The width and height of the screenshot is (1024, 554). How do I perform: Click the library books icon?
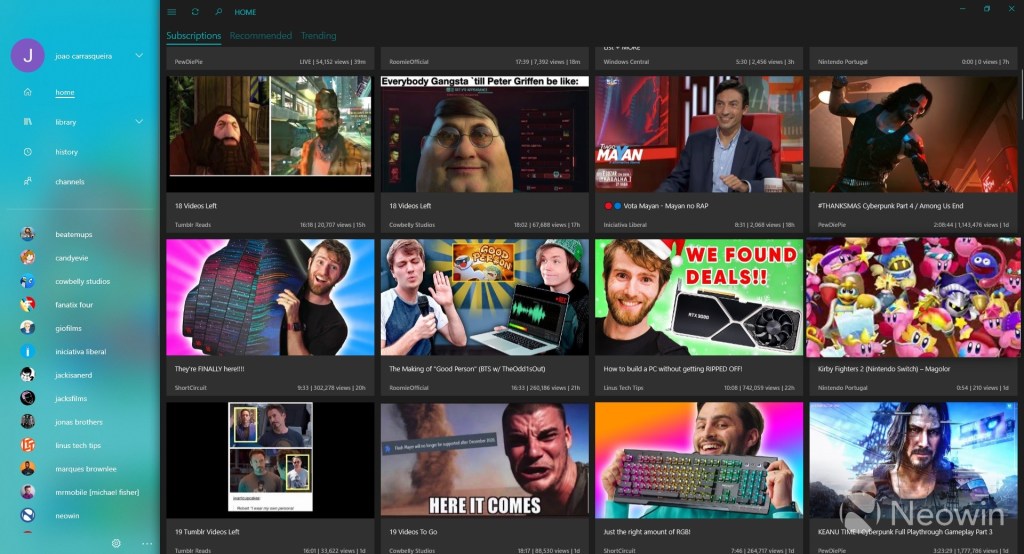[x=28, y=122]
